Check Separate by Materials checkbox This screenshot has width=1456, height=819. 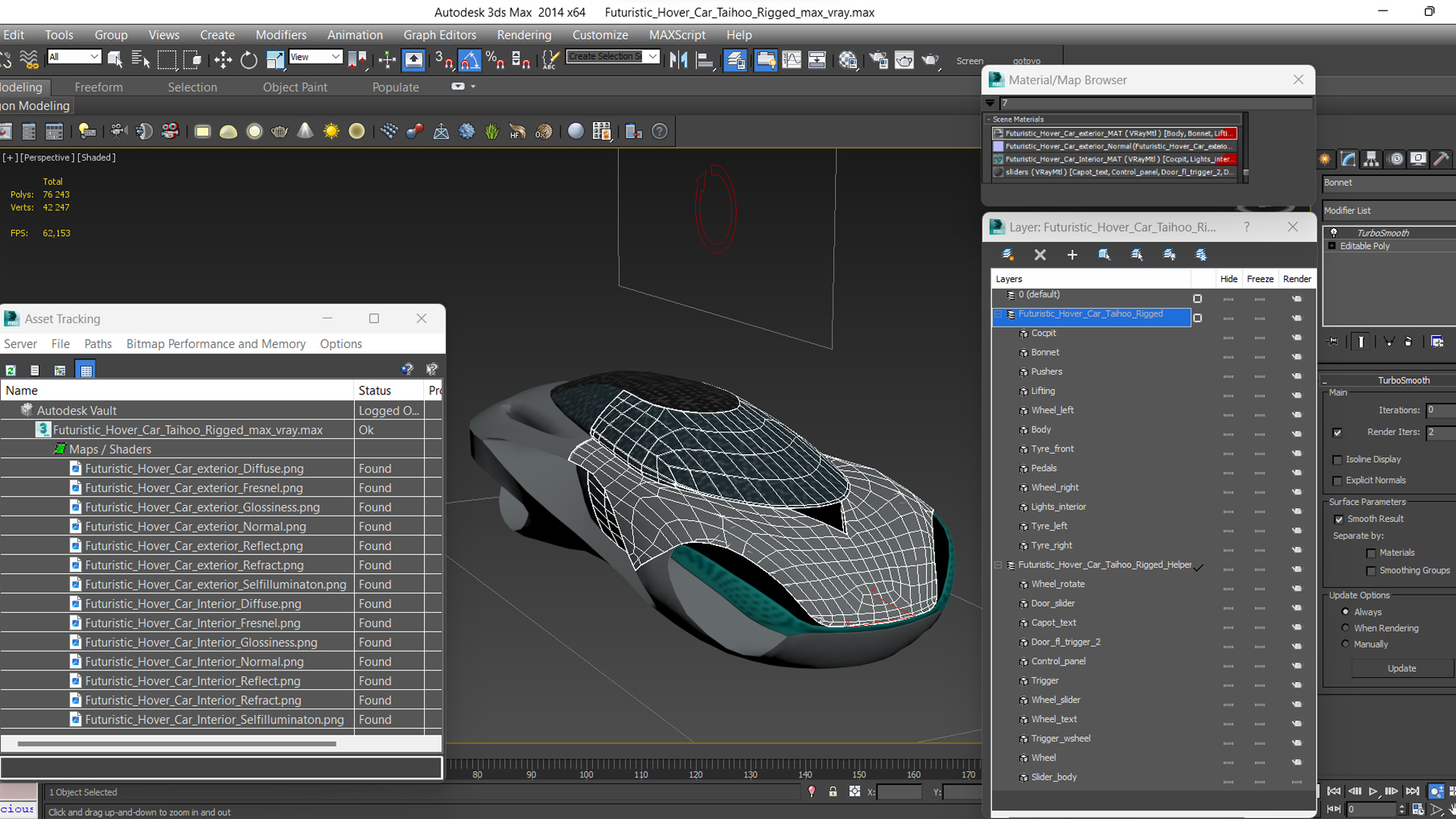(x=1371, y=554)
